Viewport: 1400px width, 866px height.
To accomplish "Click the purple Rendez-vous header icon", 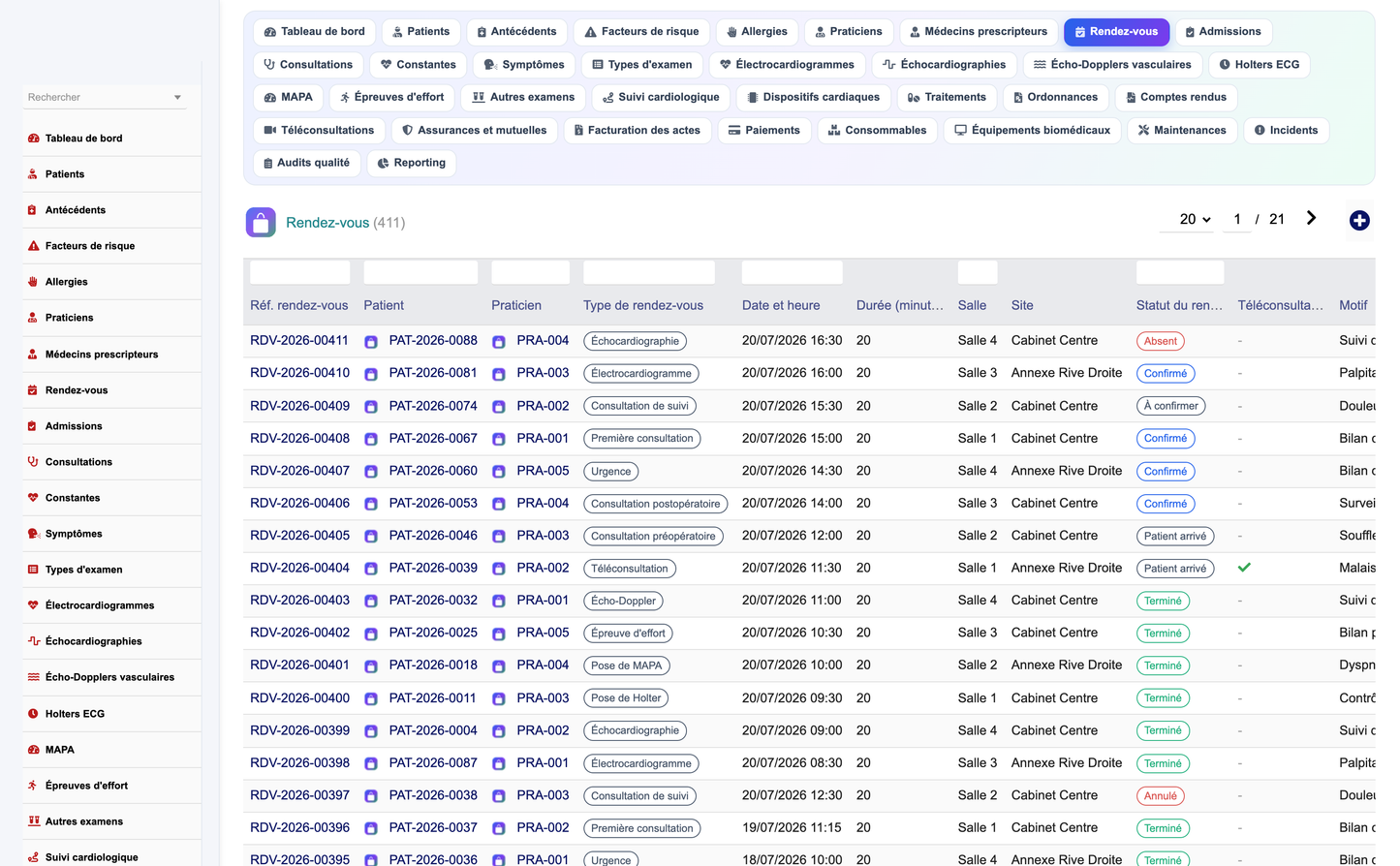I will [x=261, y=223].
